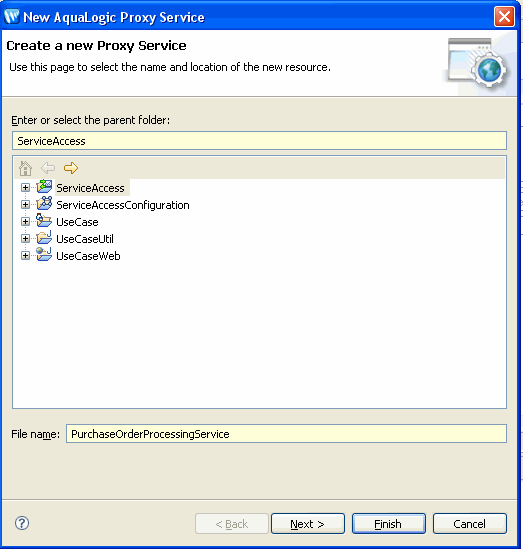This screenshot has height=549, width=523.
Task: Click the parent folder input field
Action: tap(259, 141)
